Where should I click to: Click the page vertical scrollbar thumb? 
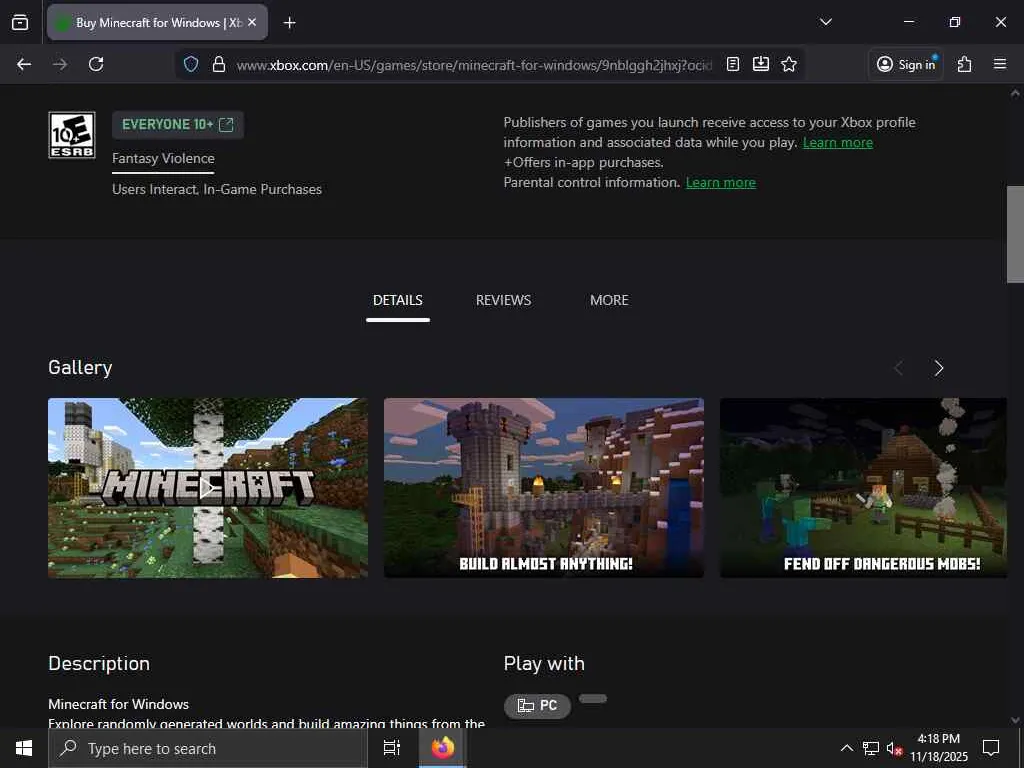pos(1015,234)
